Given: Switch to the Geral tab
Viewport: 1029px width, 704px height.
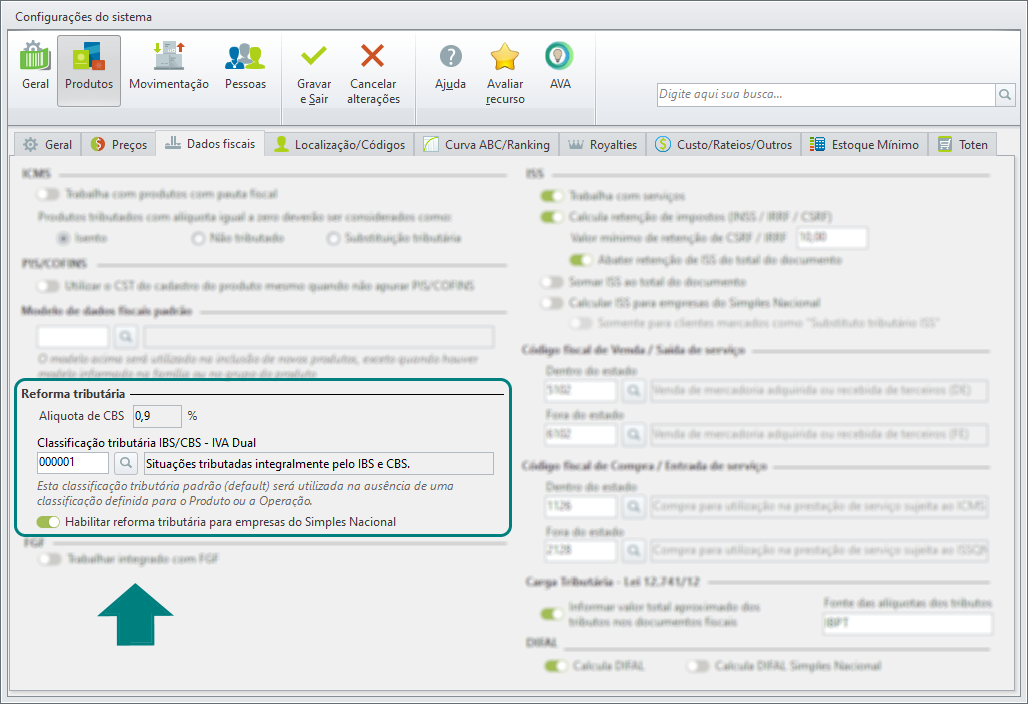Looking at the screenshot, I should click(x=47, y=144).
